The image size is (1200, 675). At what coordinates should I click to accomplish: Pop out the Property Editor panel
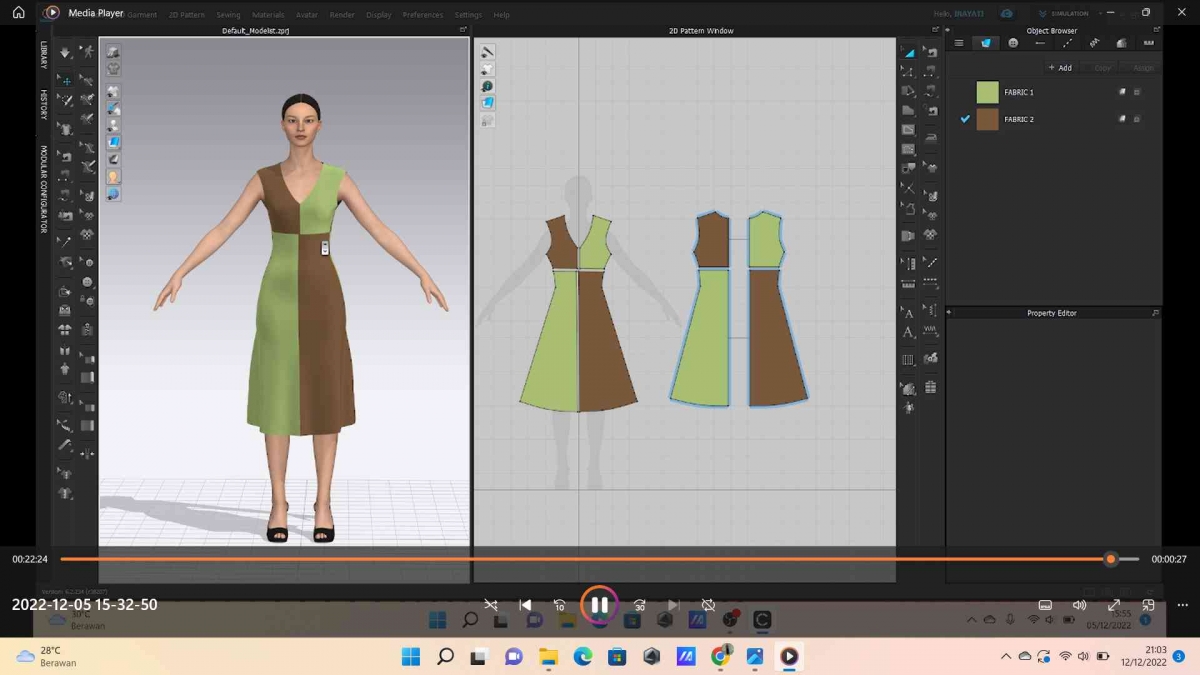1156,313
